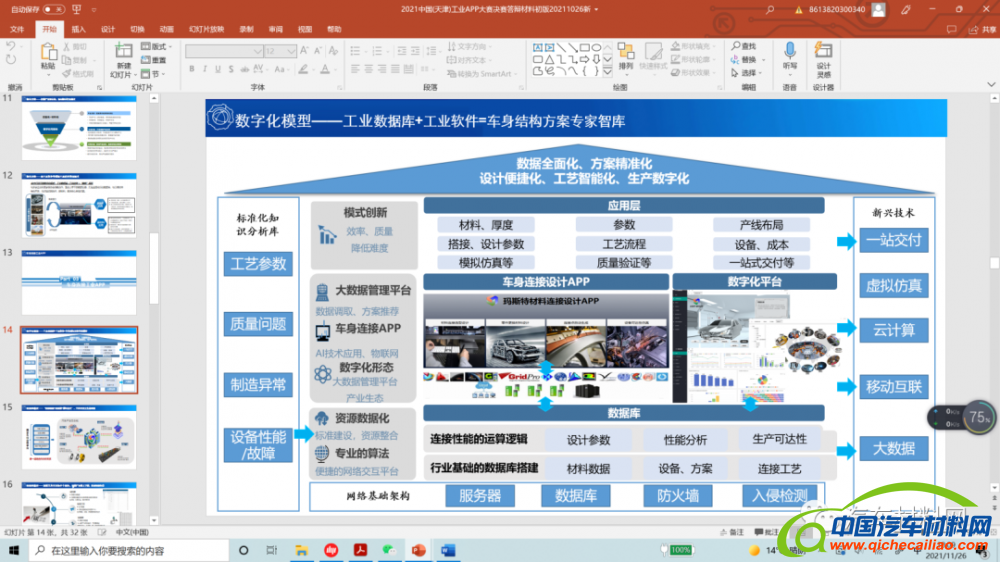Click the increase font size icon
This screenshot has width=1000, height=562.
point(304,51)
